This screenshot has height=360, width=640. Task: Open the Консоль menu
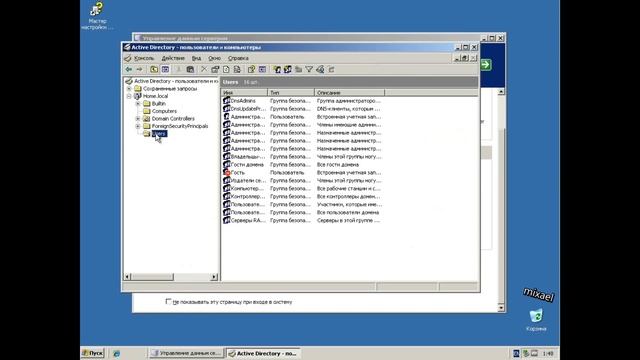pos(144,58)
